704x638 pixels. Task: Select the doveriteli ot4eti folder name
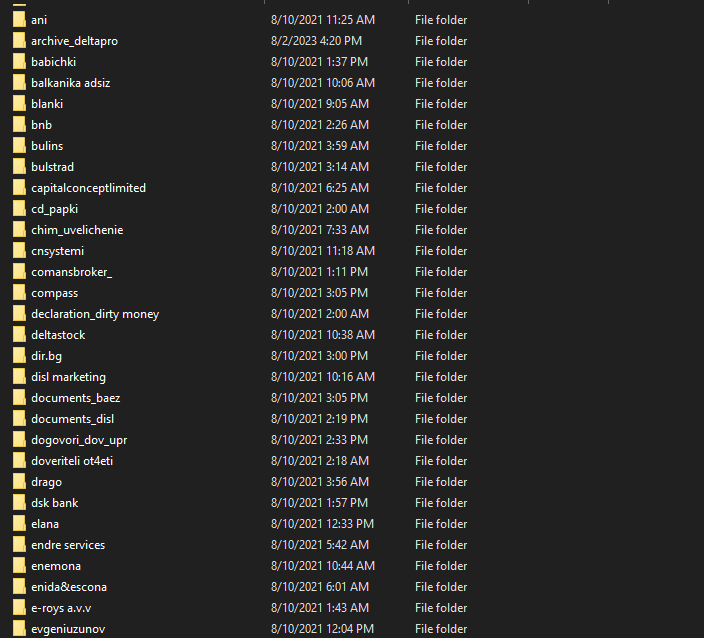click(x=72, y=461)
